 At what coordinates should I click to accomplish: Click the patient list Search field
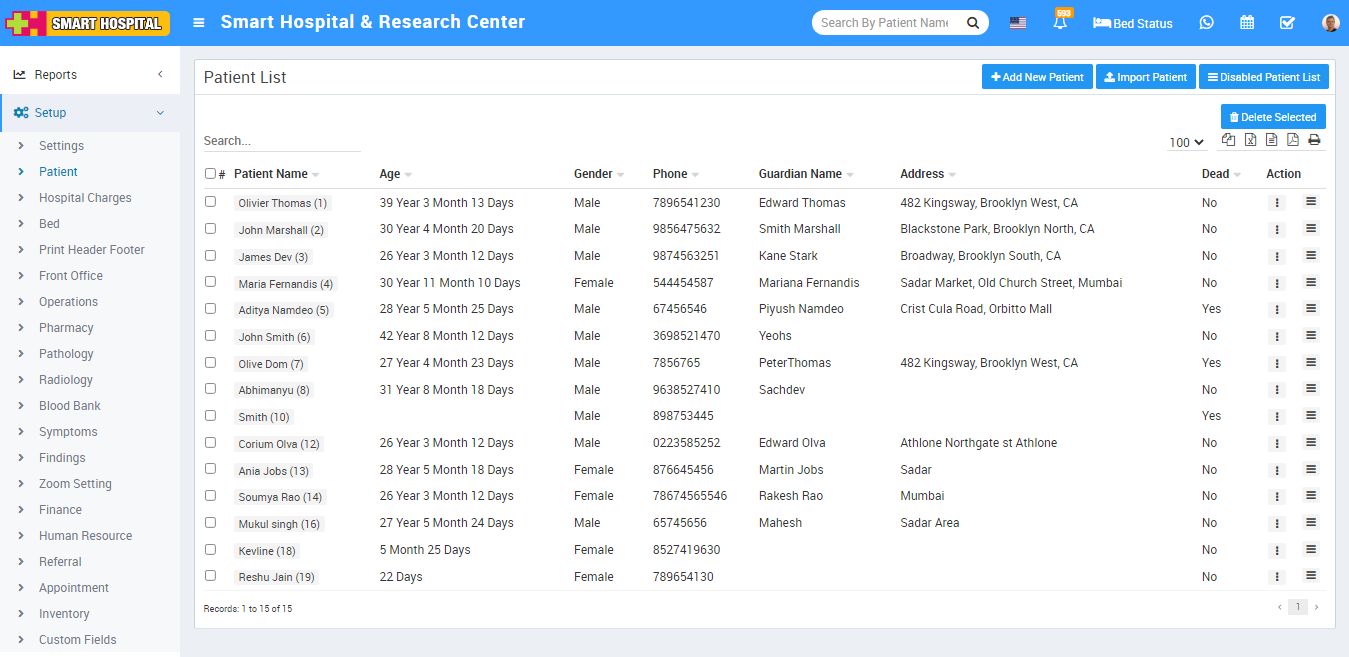click(281, 141)
